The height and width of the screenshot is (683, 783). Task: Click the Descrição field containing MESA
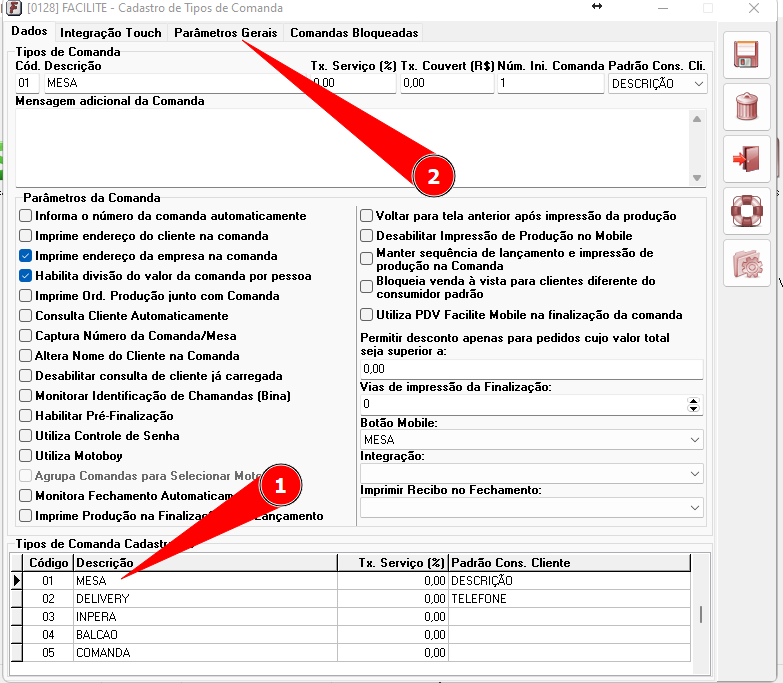click(x=175, y=83)
